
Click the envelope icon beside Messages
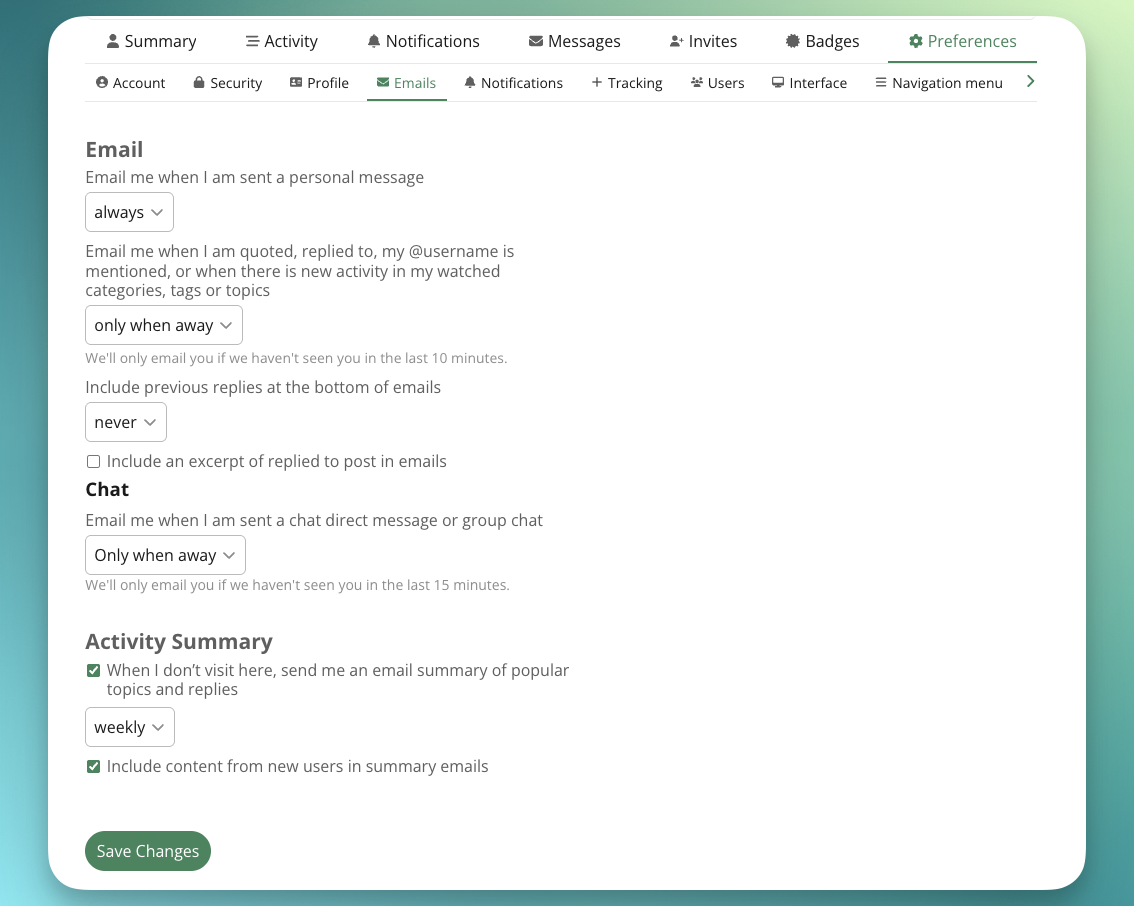[x=536, y=41]
